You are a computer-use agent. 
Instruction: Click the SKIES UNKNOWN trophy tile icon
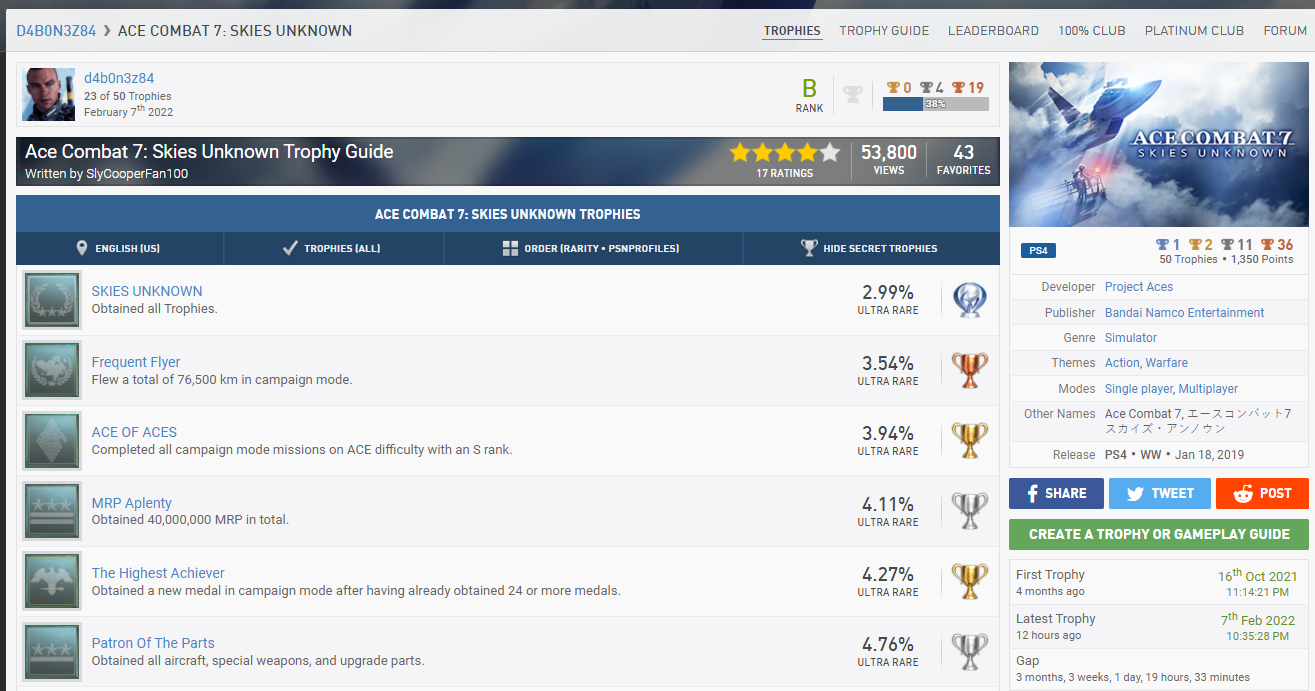(52, 300)
